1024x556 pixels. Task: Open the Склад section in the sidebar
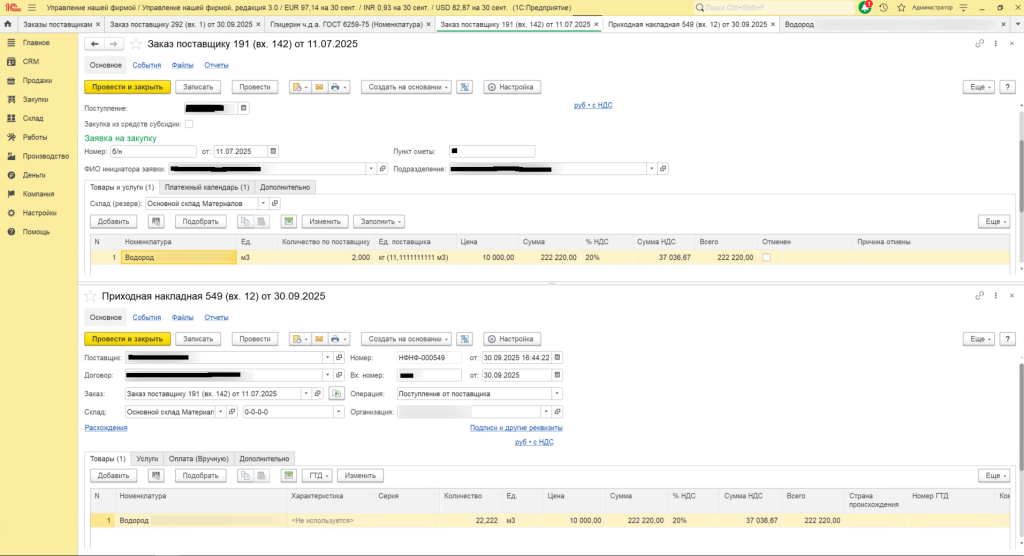pos(33,118)
